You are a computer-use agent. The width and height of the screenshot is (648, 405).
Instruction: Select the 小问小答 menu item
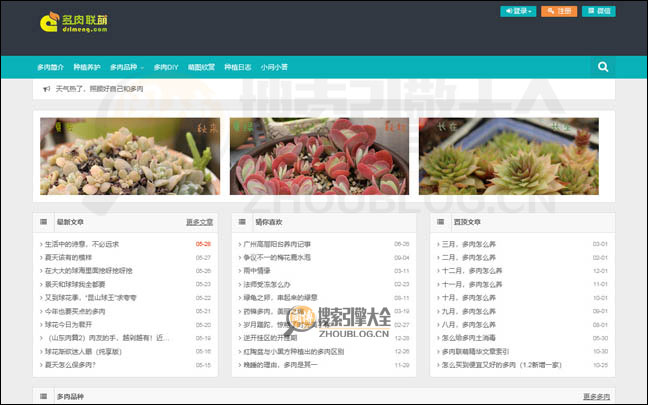click(274, 67)
